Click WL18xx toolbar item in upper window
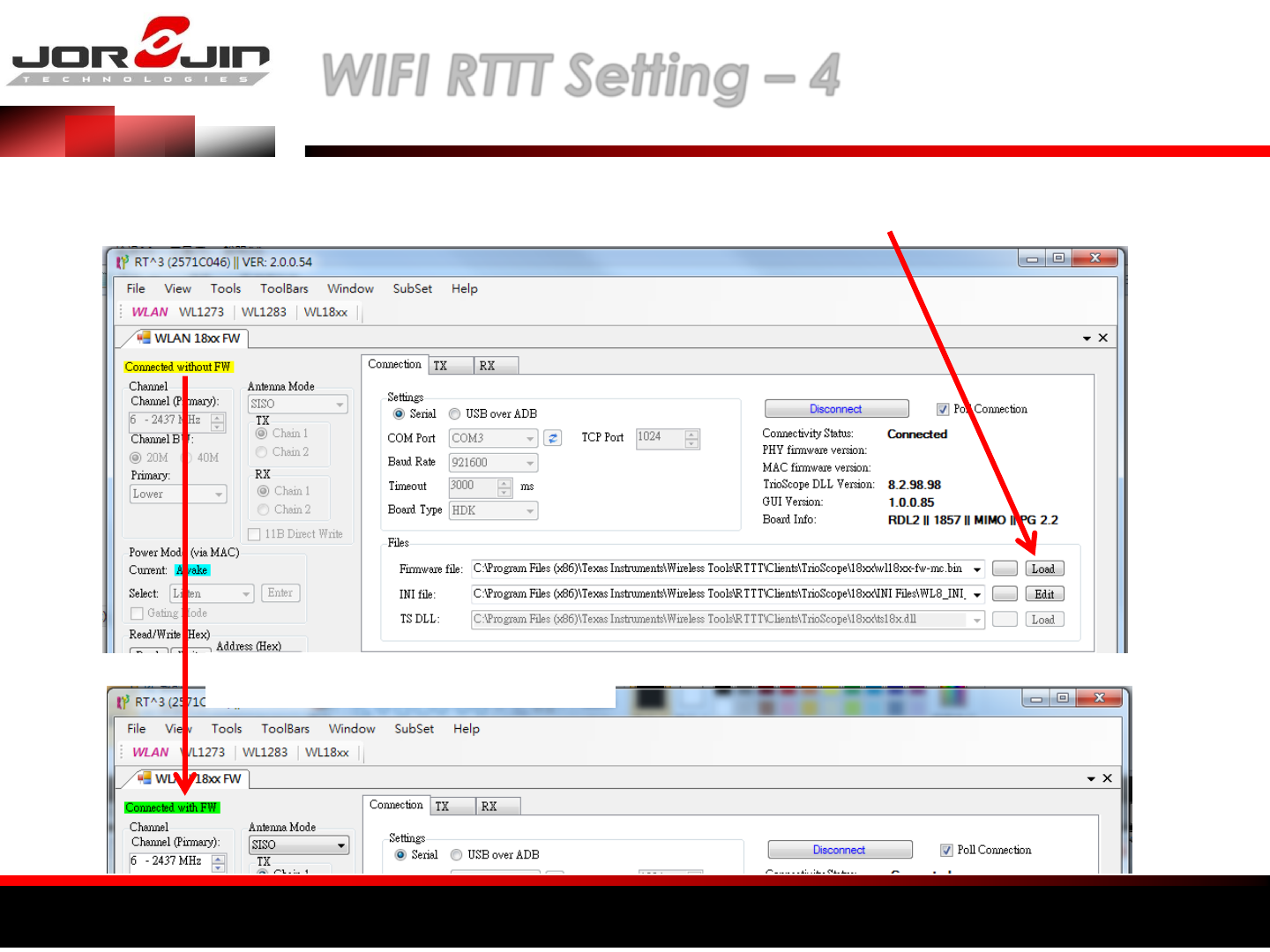 (x=325, y=312)
